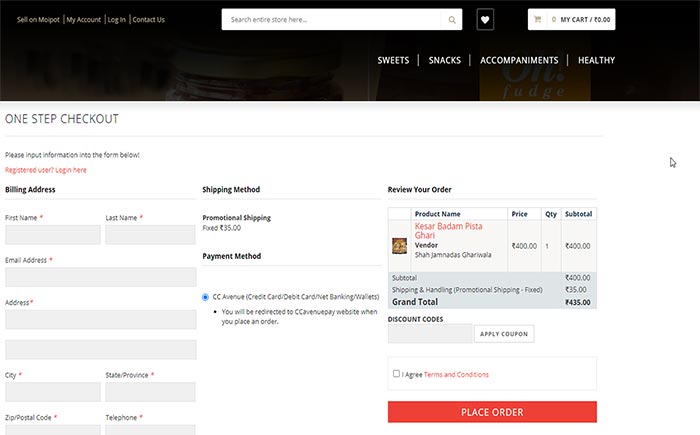Open Kesar Badam Pista Ghari product link
This screenshot has height=435, width=700.
(448, 230)
